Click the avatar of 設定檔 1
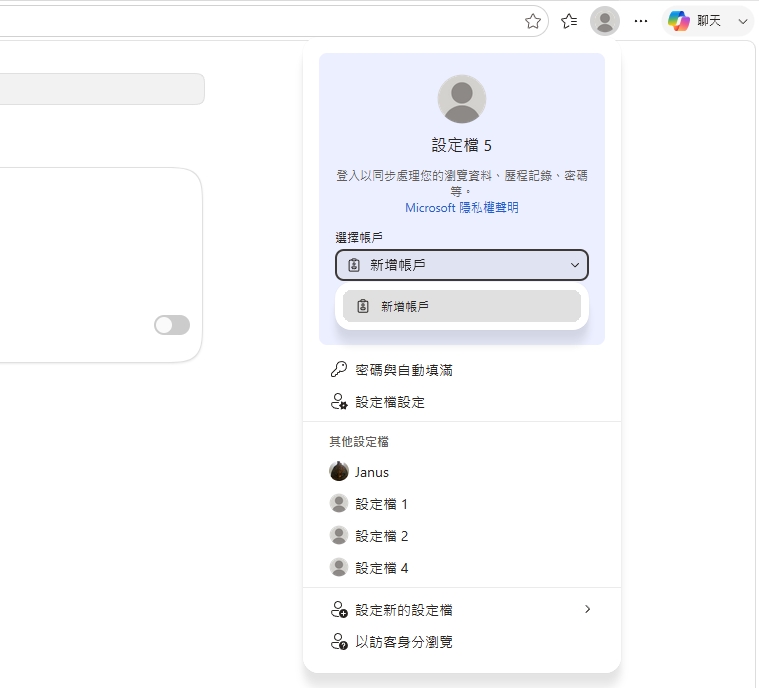Image resolution: width=759 pixels, height=688 pixels. [x=339, y=503]
